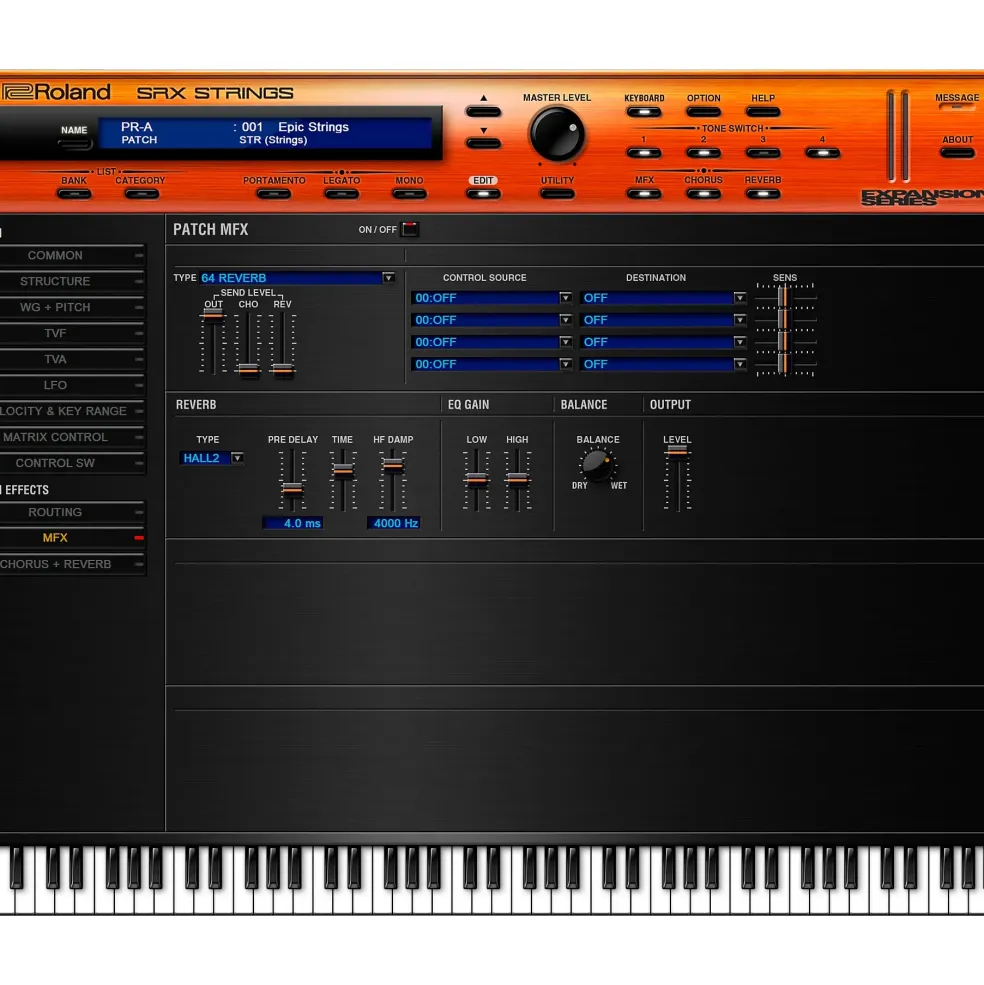Open the Option button
Image resolution: width=984 pixels, height=985 pixels.
(703, 112)
